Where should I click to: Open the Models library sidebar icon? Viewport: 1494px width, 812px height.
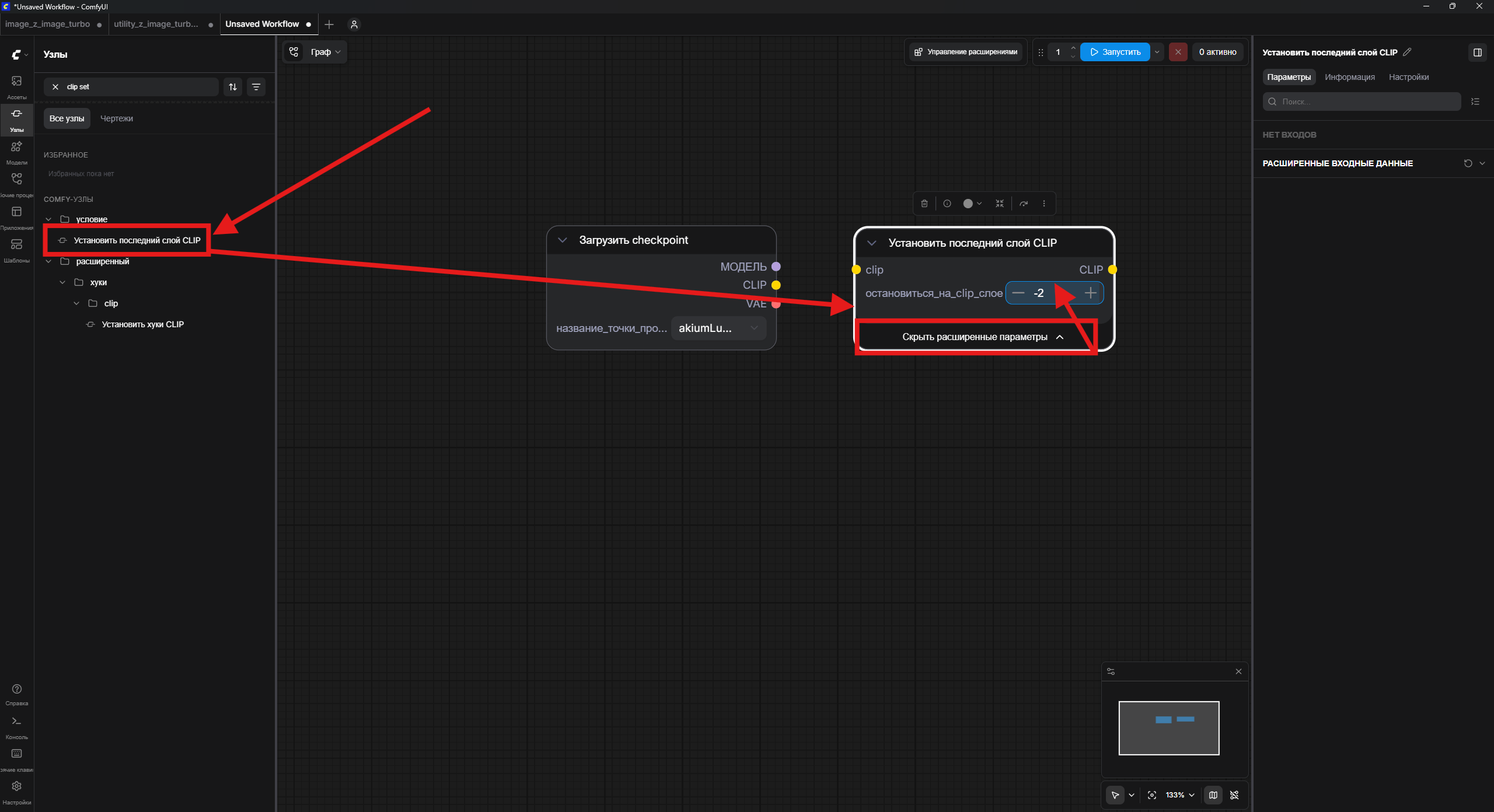click(16, 152)
